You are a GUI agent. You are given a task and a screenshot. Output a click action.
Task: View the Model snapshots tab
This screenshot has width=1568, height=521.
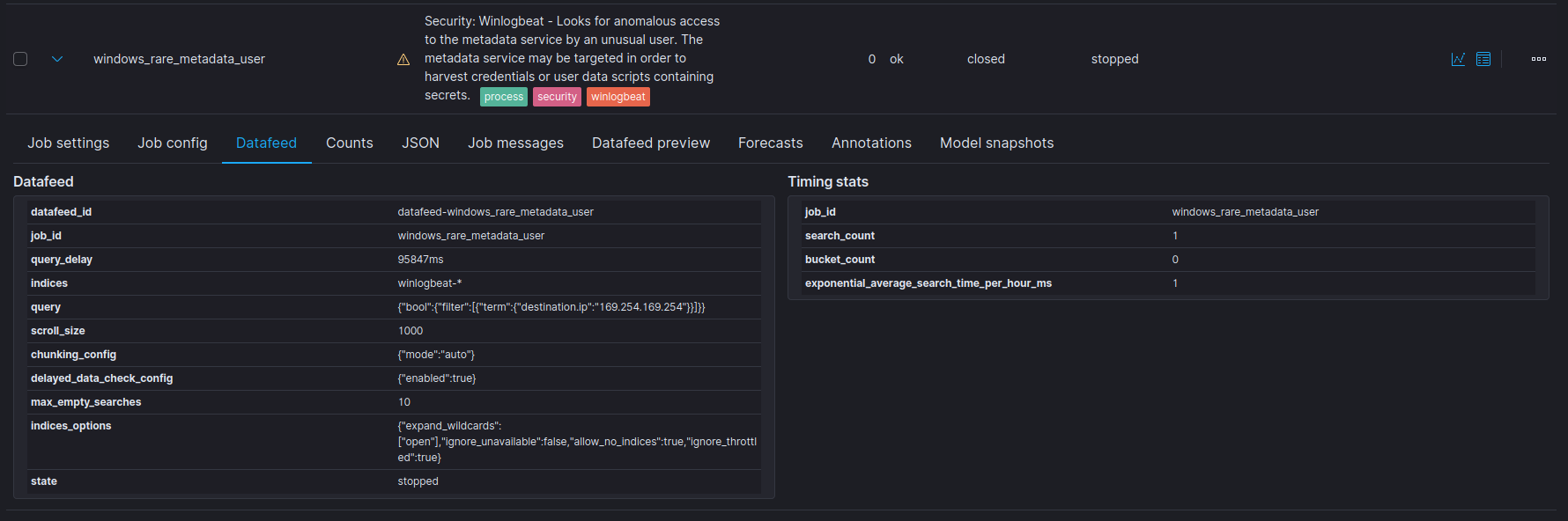[996, 143]
